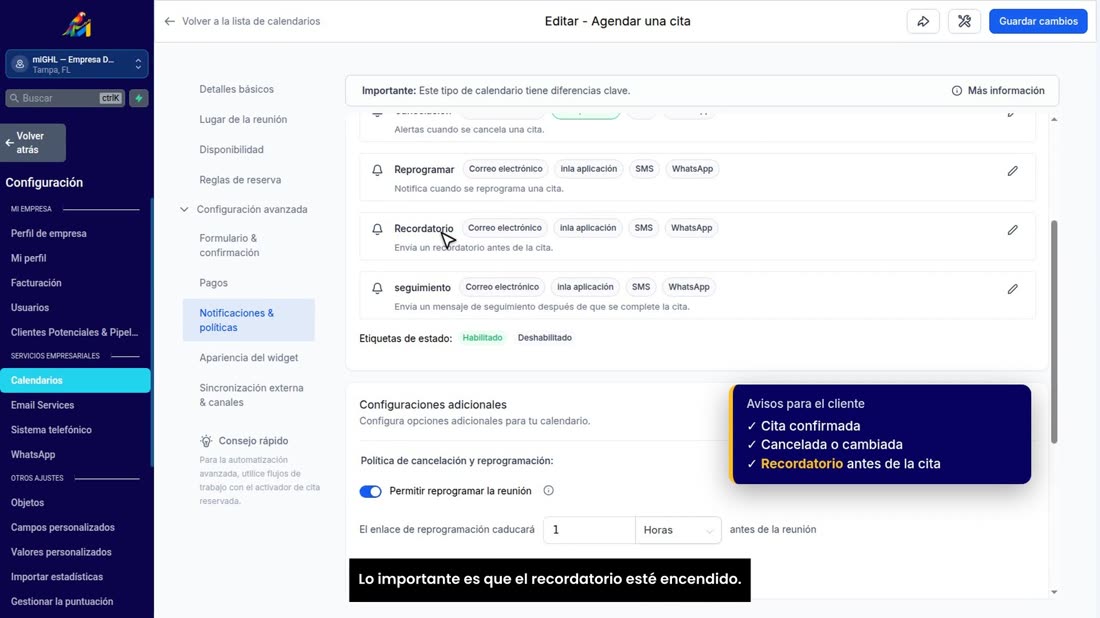
Task: Click 'inla aplicación' tag in seguimiento row
Action: (585, 287)
